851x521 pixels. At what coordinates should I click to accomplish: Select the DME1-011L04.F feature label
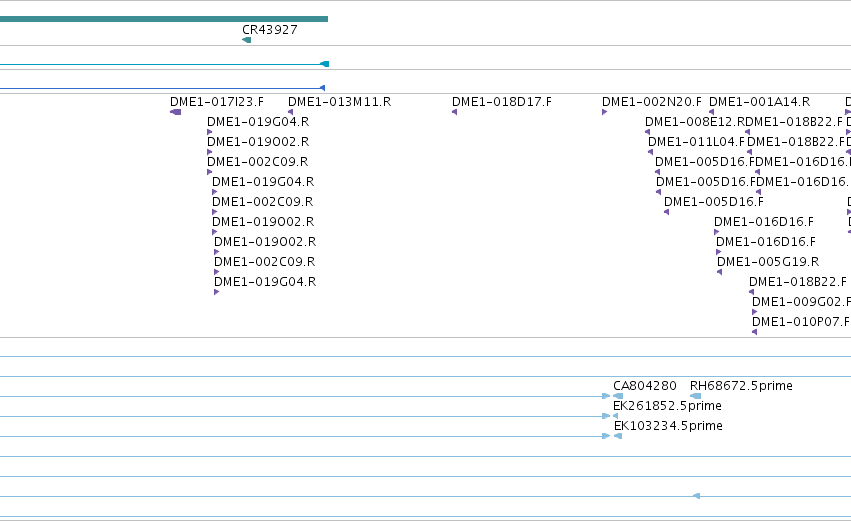click(696, 142)
